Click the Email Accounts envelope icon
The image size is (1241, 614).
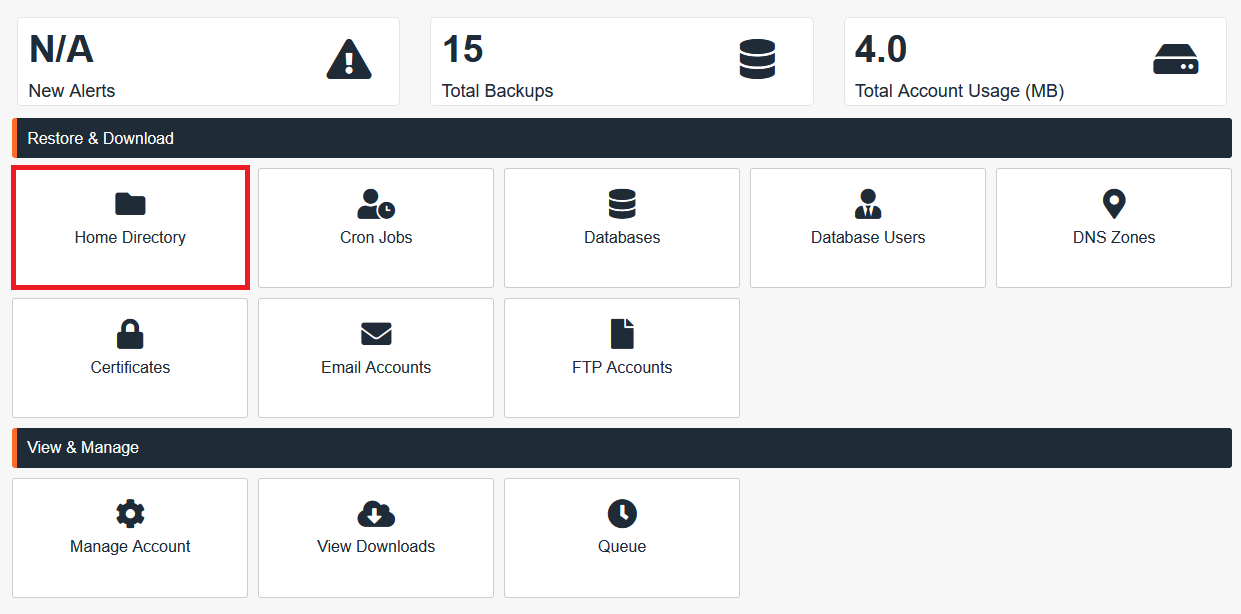tap(376, 334)
